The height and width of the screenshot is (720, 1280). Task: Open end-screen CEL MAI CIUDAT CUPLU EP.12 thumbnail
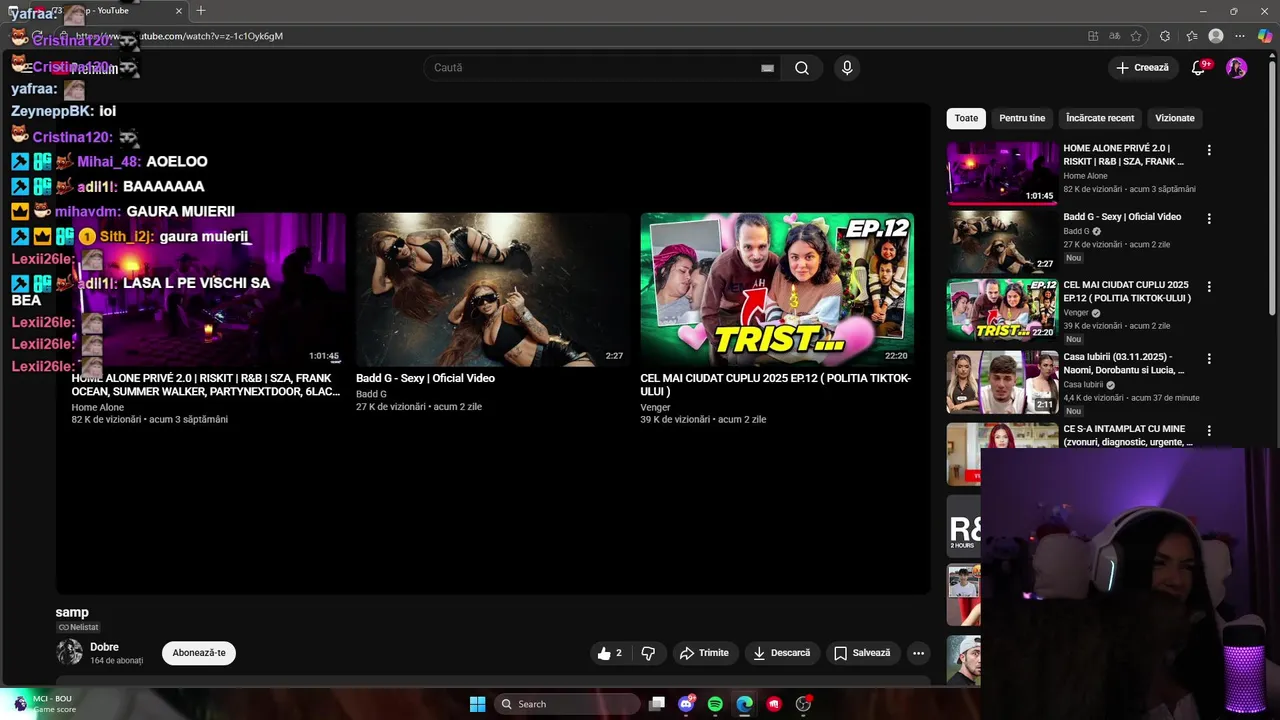coord(777,289)
